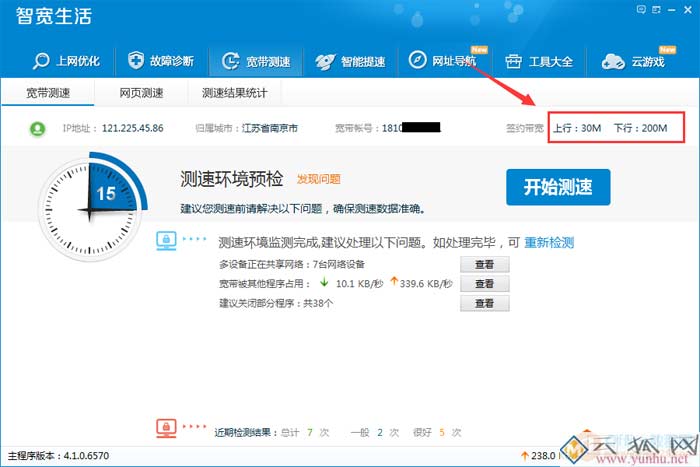Open 网址导航 compass item

(x=442, y=60)
